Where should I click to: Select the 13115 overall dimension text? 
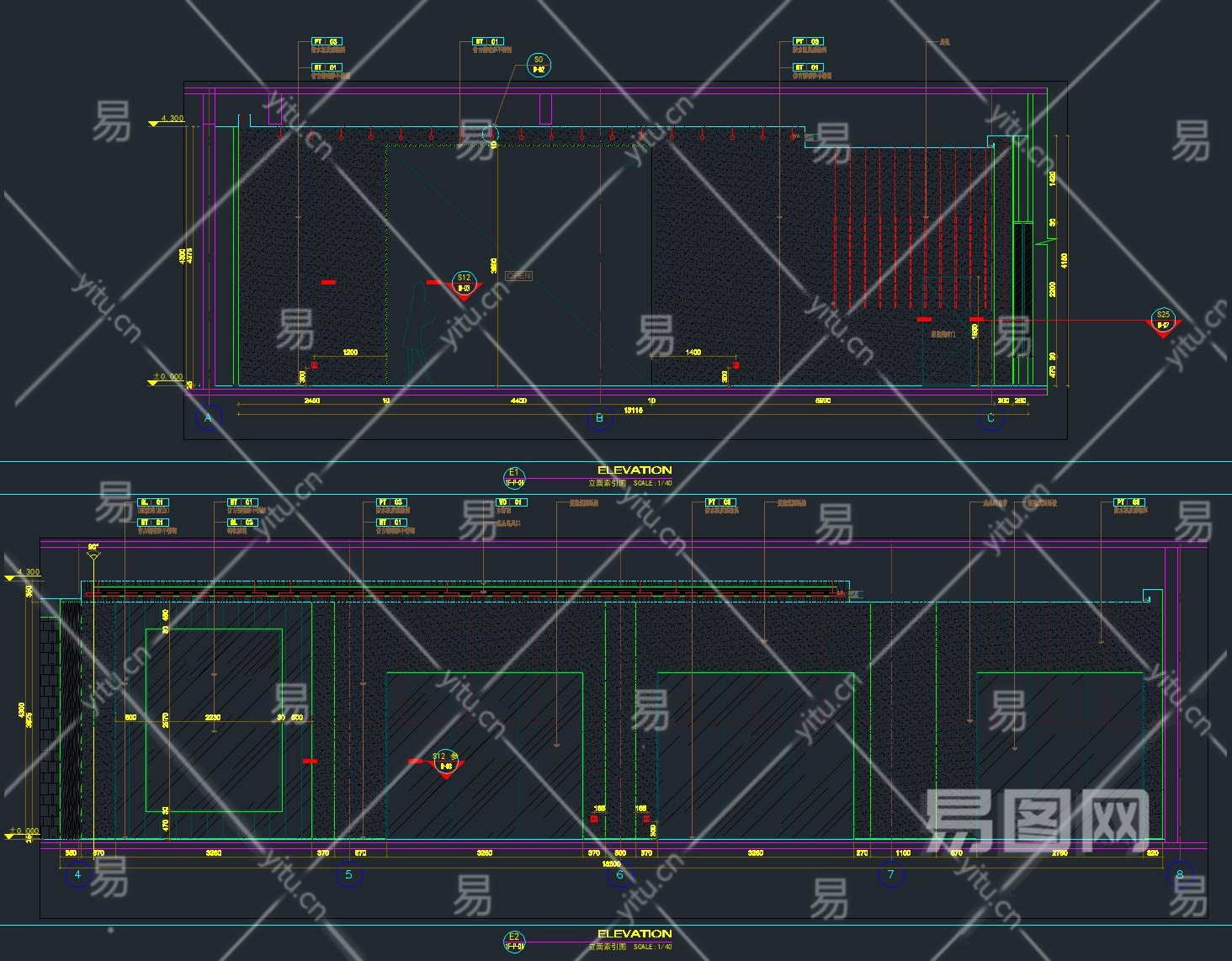(633, 411)
